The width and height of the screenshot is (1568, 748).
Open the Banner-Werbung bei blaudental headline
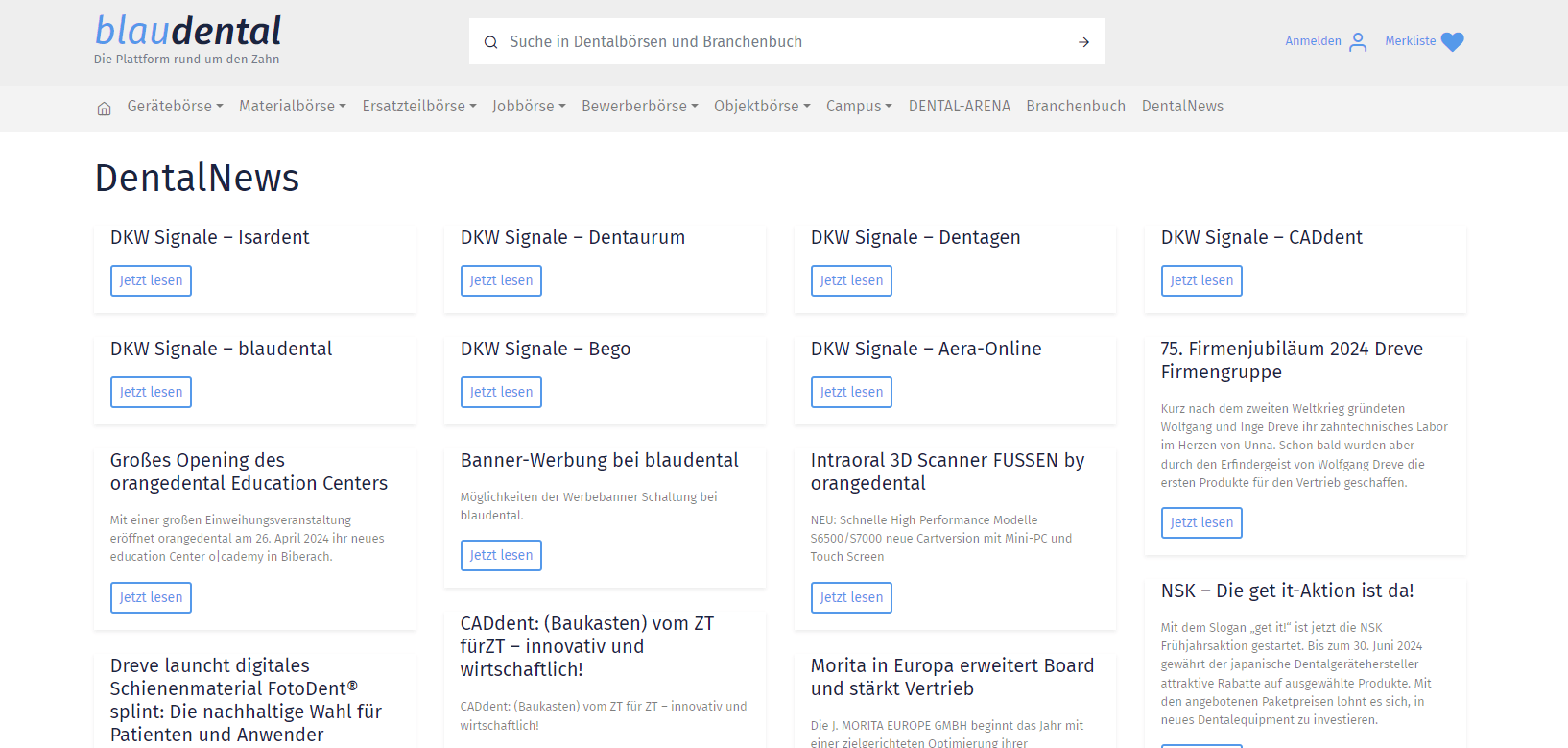[600, 460]
